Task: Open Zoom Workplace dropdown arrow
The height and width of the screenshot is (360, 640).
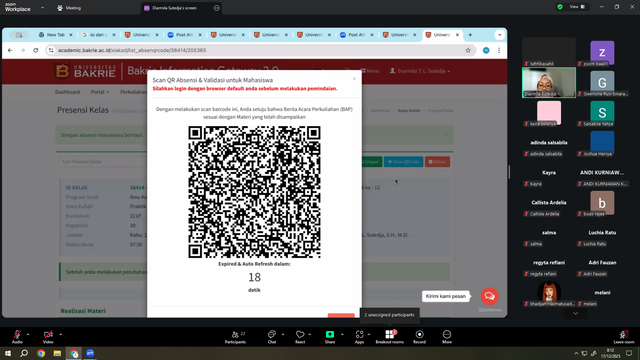Action: [42, 7]
